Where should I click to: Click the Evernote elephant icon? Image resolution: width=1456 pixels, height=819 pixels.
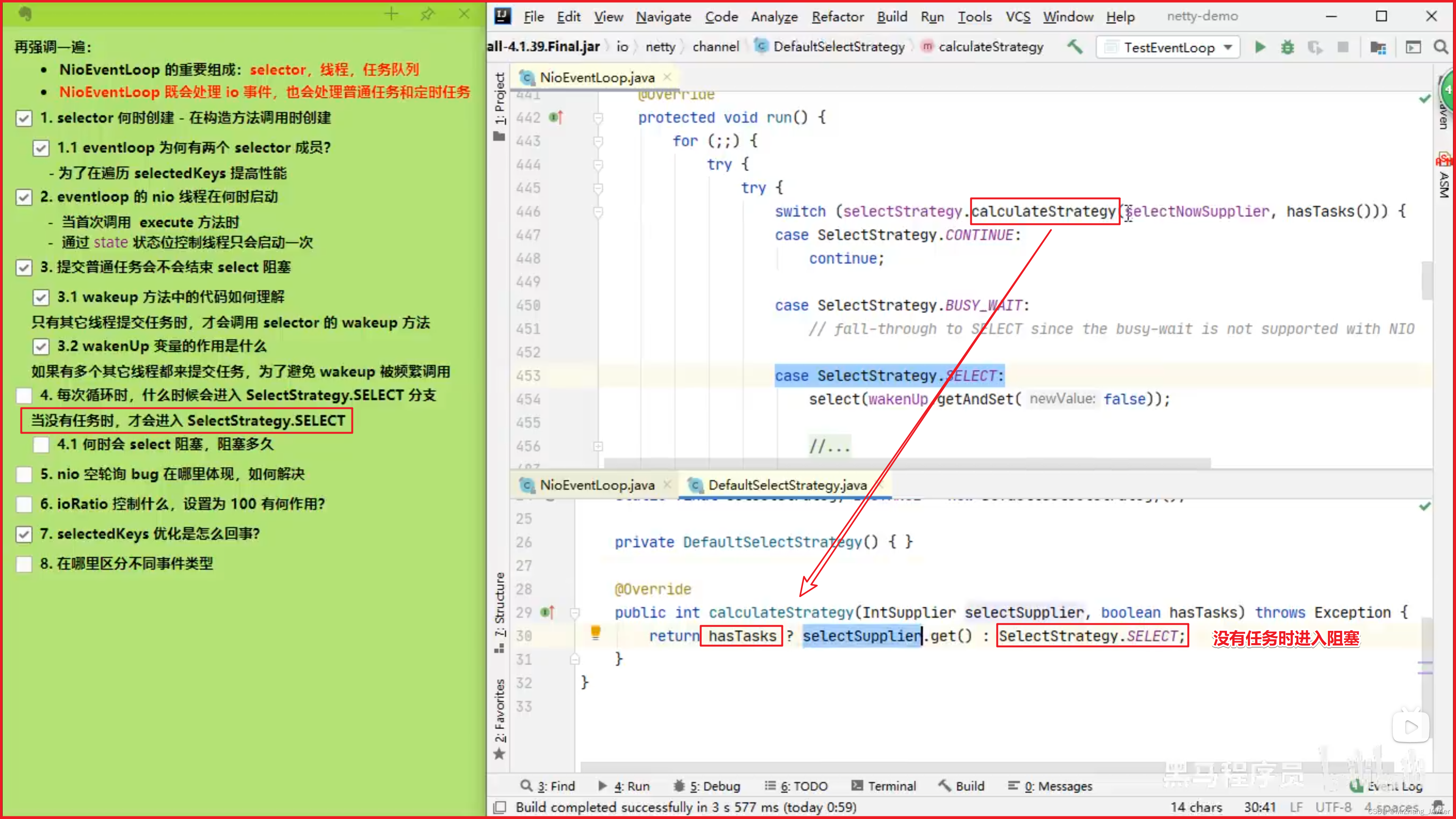tap(25, 14)
